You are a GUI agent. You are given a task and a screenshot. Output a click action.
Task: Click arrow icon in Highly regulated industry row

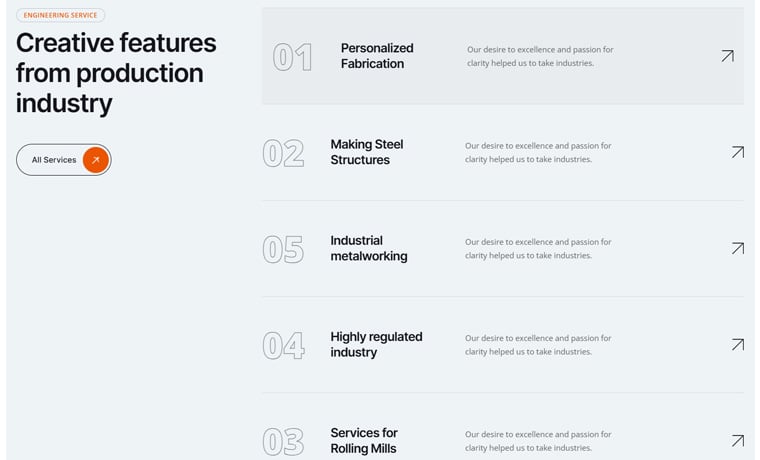737,344
